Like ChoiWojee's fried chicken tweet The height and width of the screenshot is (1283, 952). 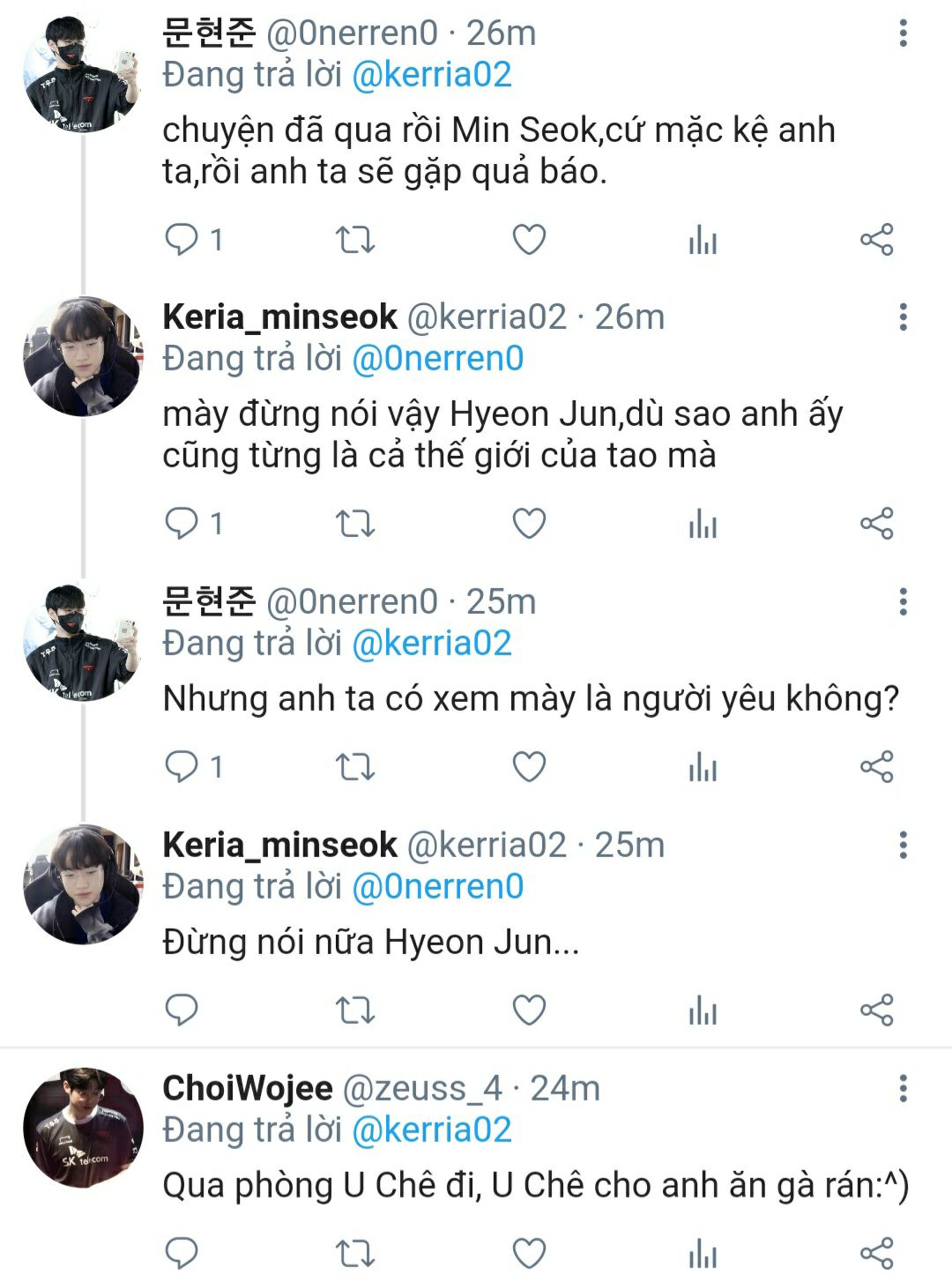click(x=529, y=1253)
